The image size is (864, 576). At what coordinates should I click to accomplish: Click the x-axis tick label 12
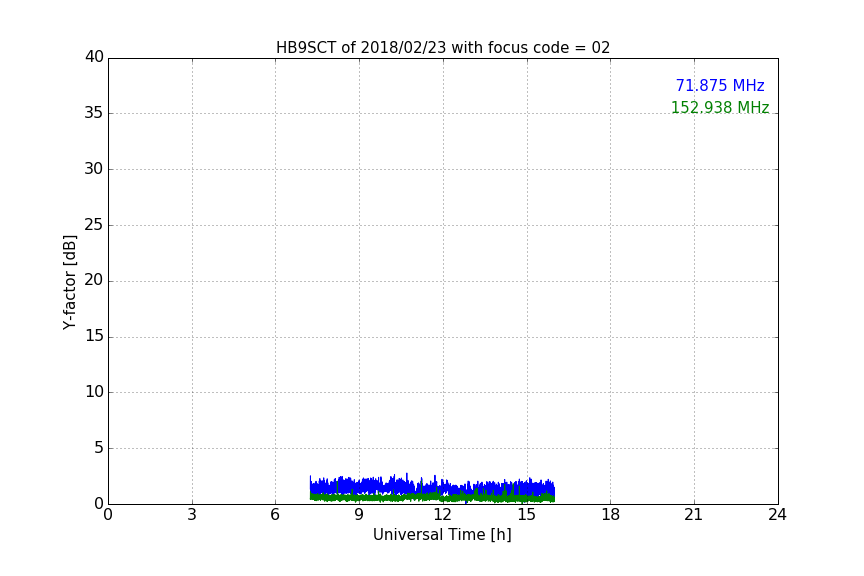442,515
